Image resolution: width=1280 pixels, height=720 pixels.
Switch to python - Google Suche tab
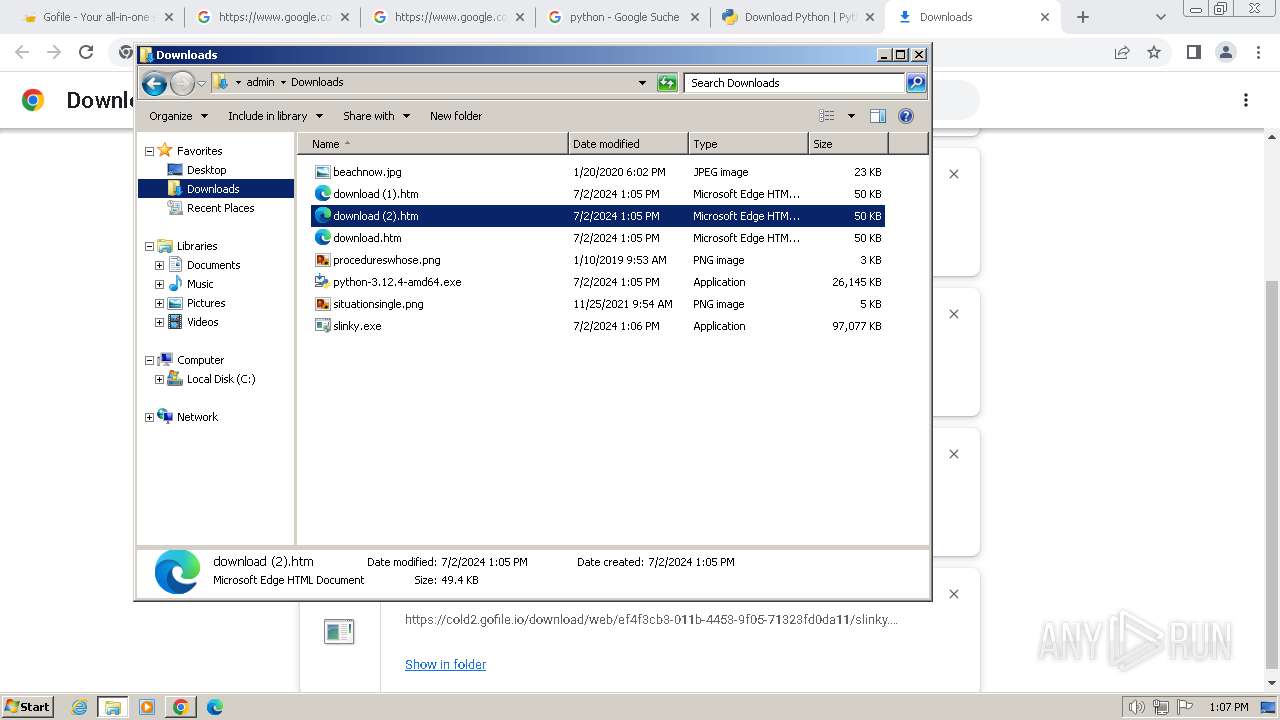624,17
